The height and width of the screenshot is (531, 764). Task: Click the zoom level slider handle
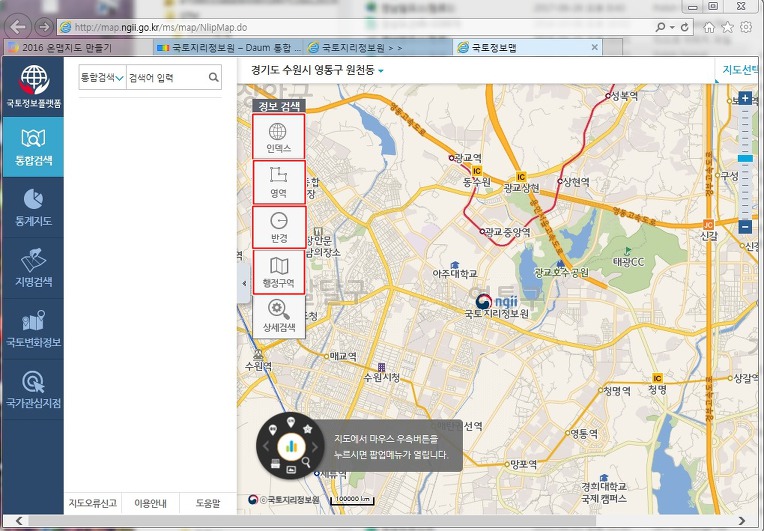745,159
